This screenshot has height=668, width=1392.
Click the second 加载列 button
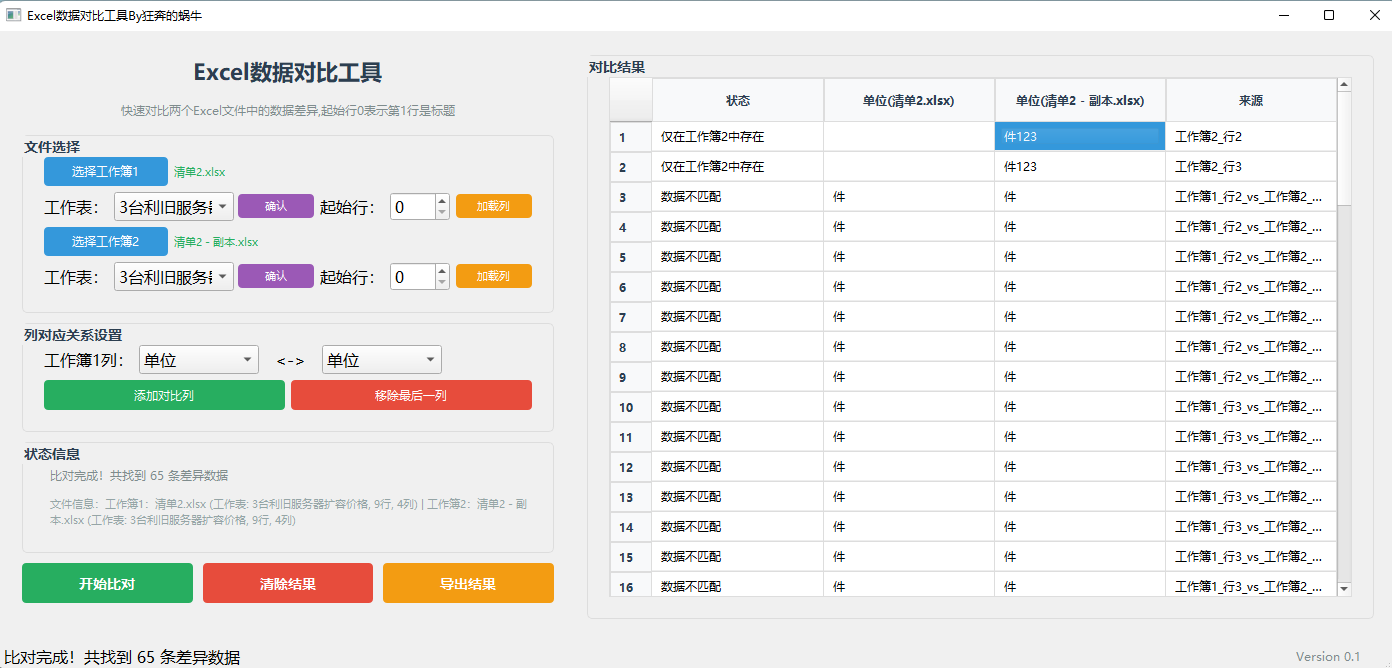tap(493, 276)
